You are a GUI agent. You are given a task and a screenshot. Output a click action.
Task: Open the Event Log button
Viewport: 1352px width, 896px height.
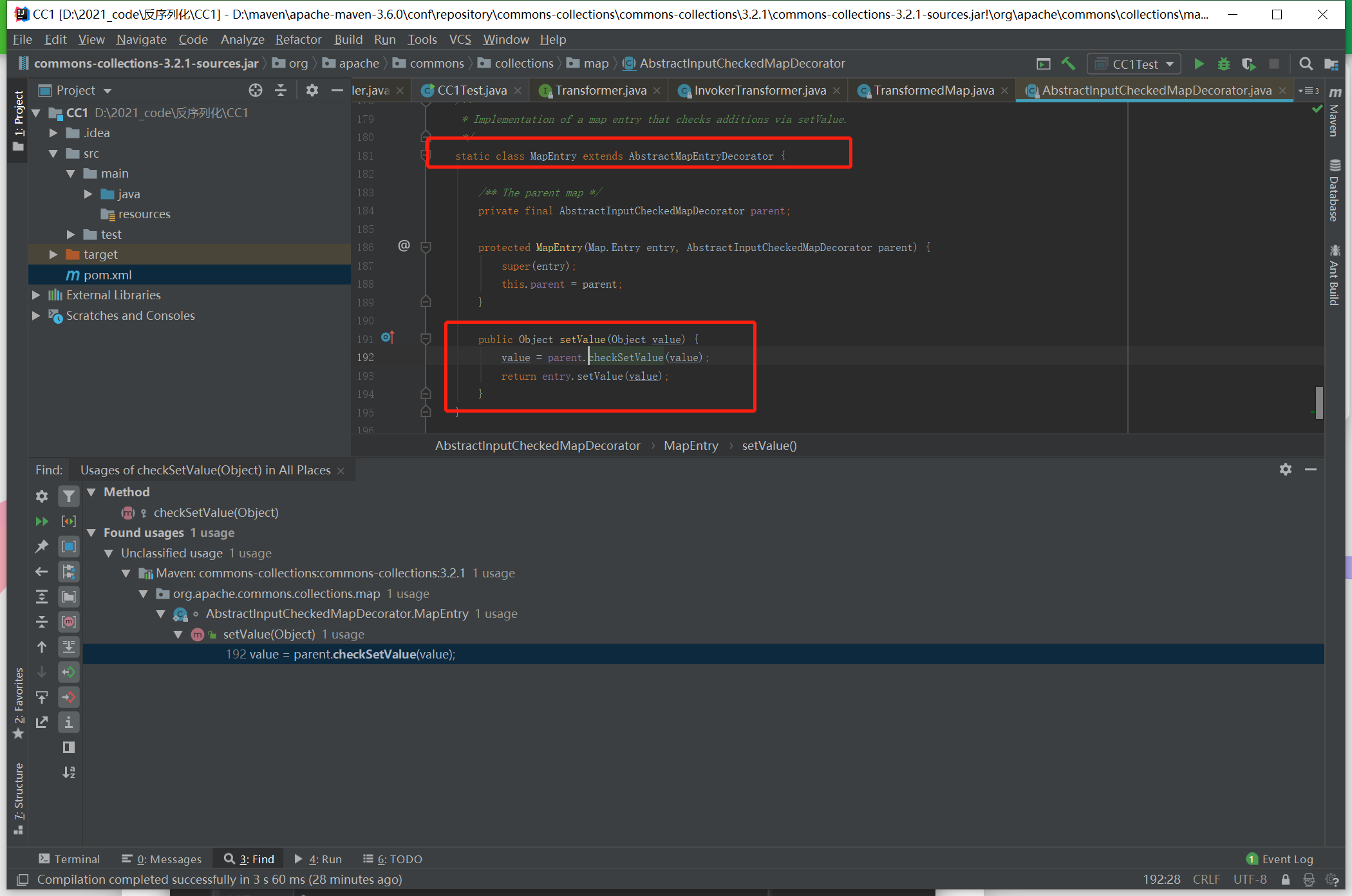click(1280, 859)
